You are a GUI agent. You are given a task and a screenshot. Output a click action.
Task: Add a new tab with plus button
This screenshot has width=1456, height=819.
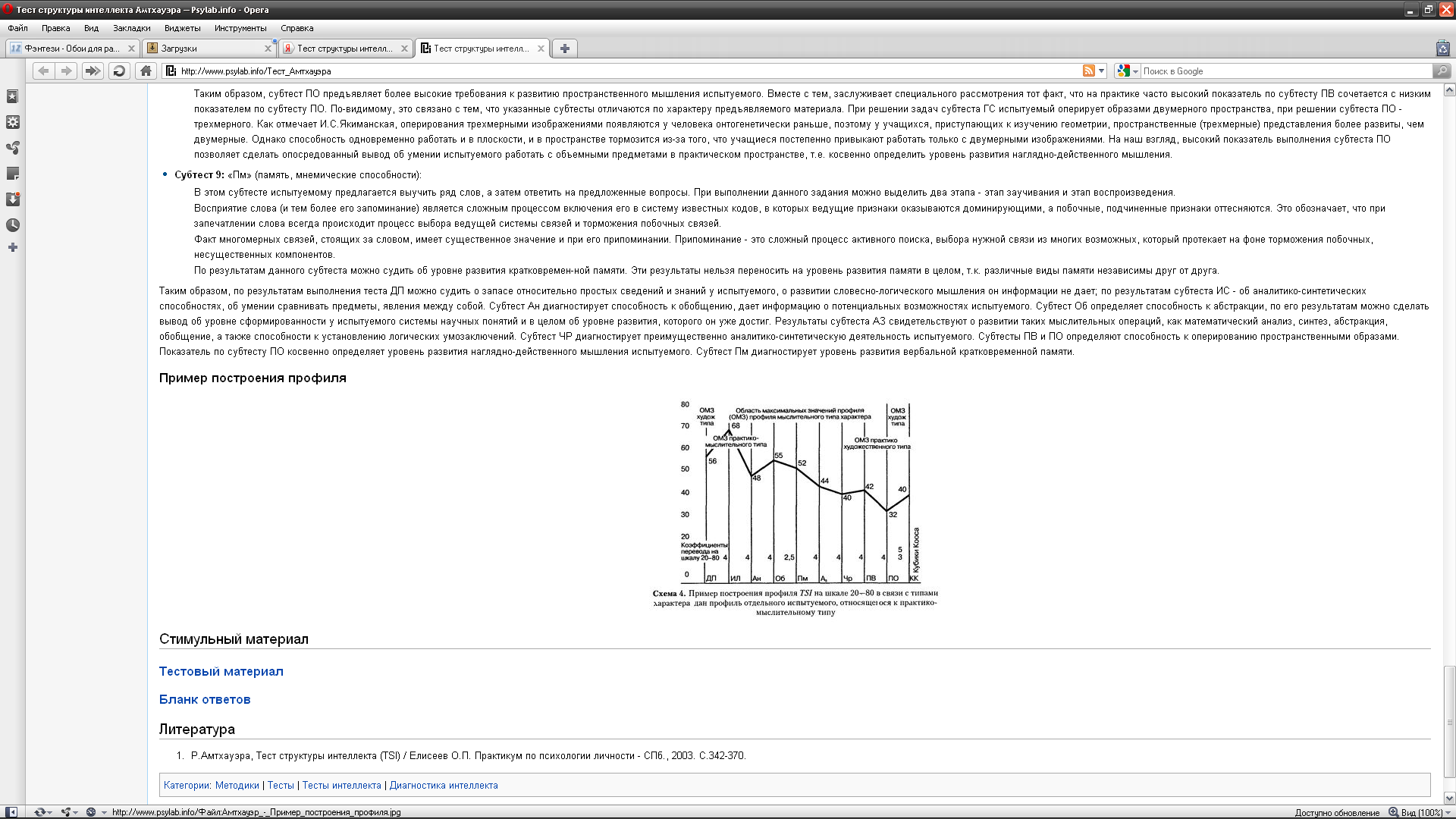click(x=564, y=49)
